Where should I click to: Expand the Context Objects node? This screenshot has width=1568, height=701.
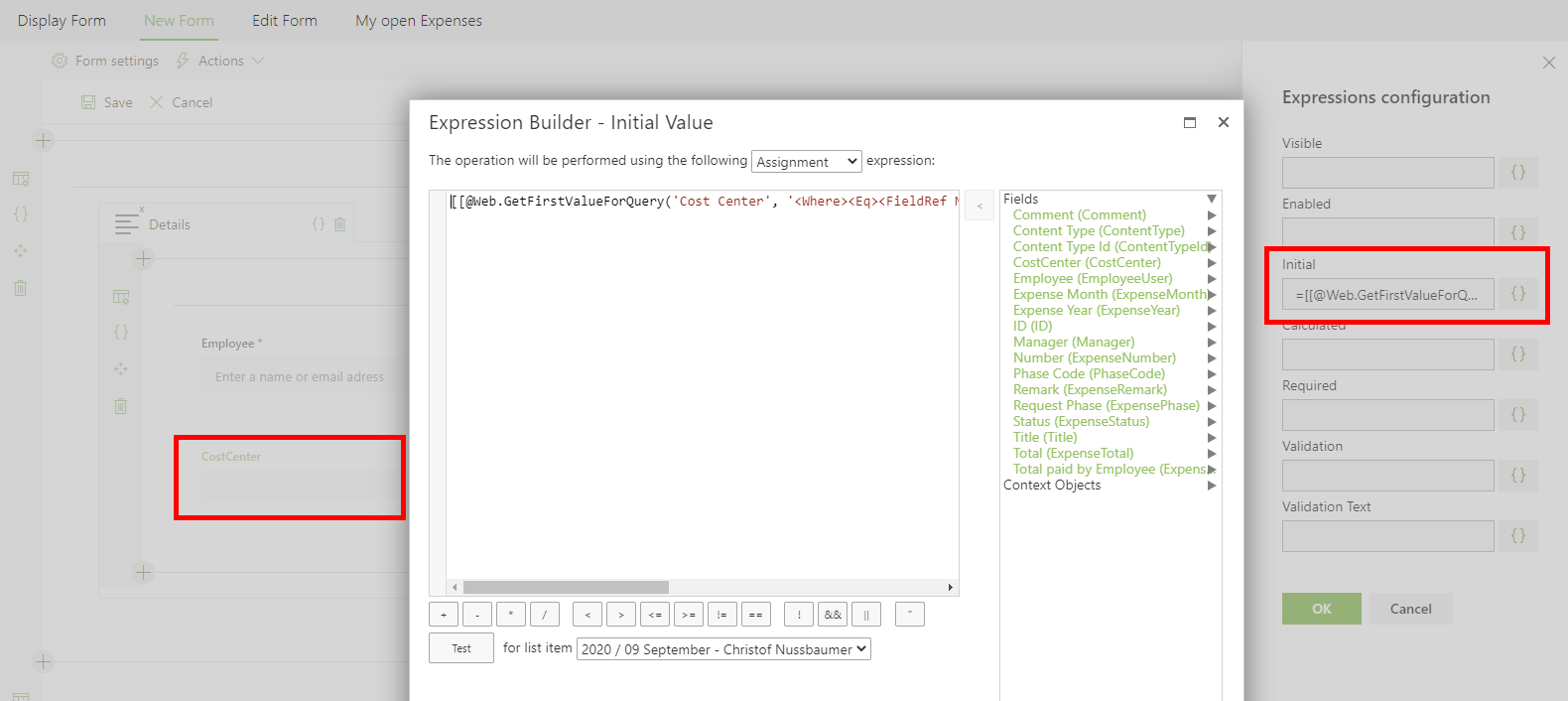coord(1211,486)
